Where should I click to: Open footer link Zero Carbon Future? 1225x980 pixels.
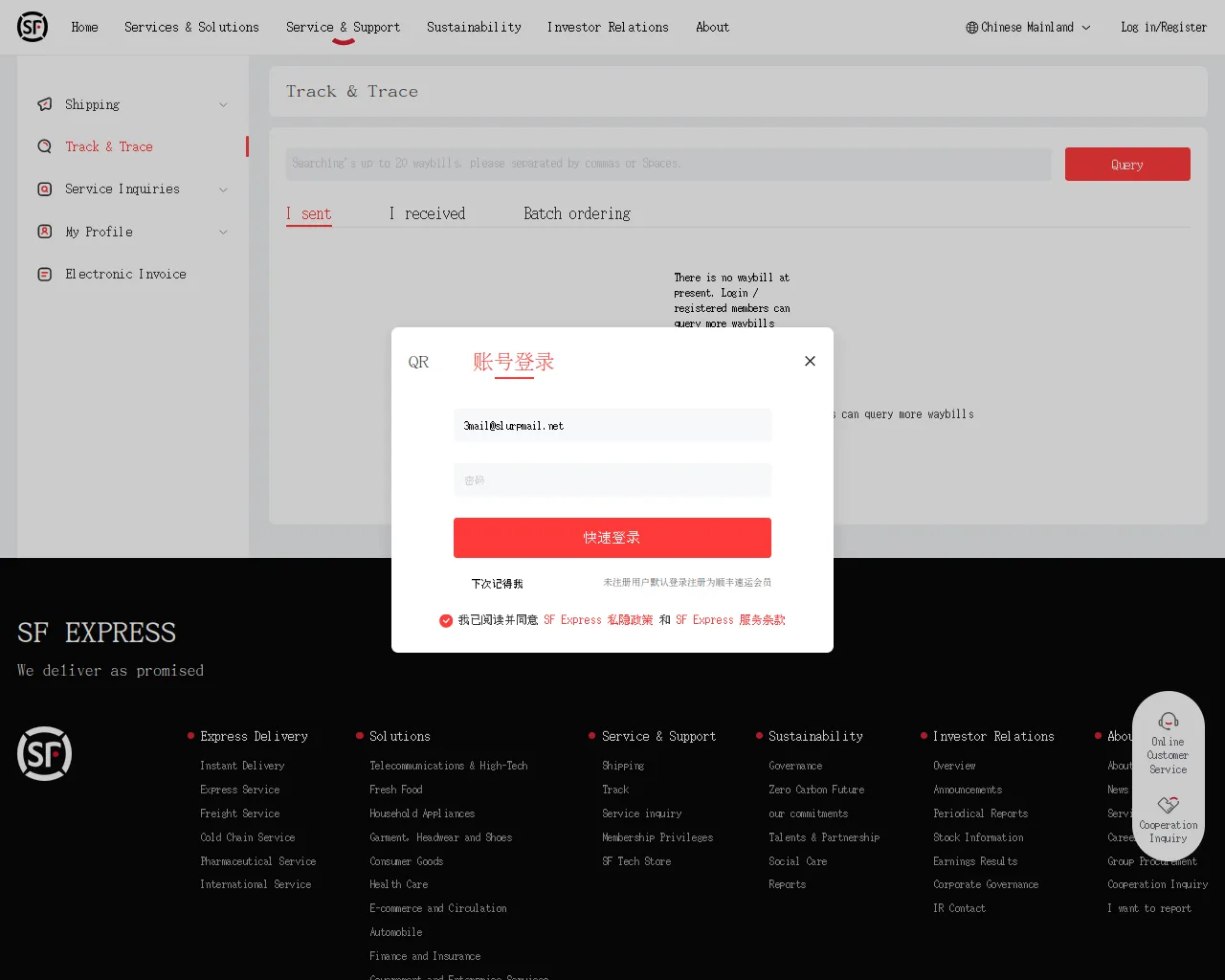[816, 790]
